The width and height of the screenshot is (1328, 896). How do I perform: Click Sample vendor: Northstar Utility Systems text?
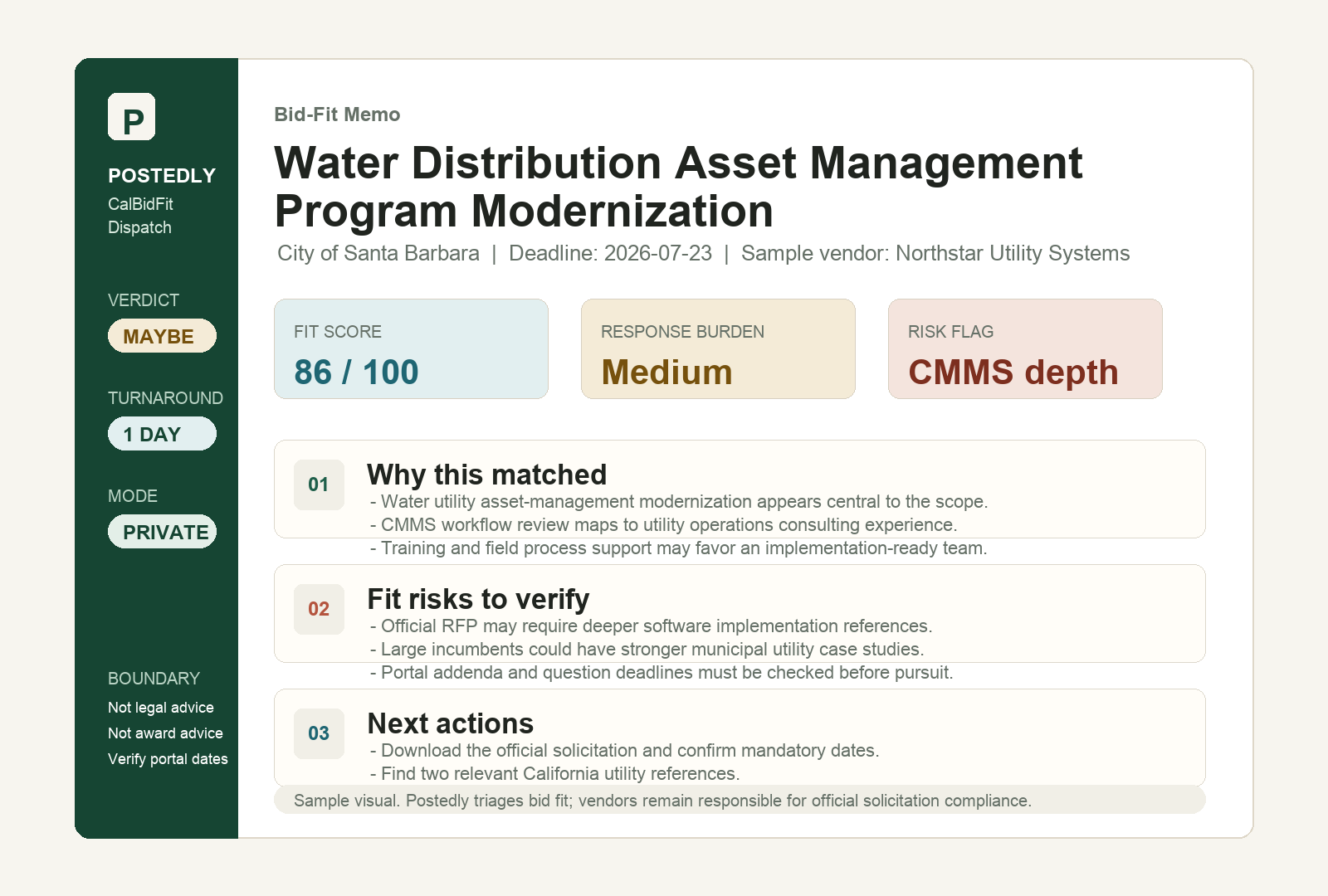pos(935,253)
